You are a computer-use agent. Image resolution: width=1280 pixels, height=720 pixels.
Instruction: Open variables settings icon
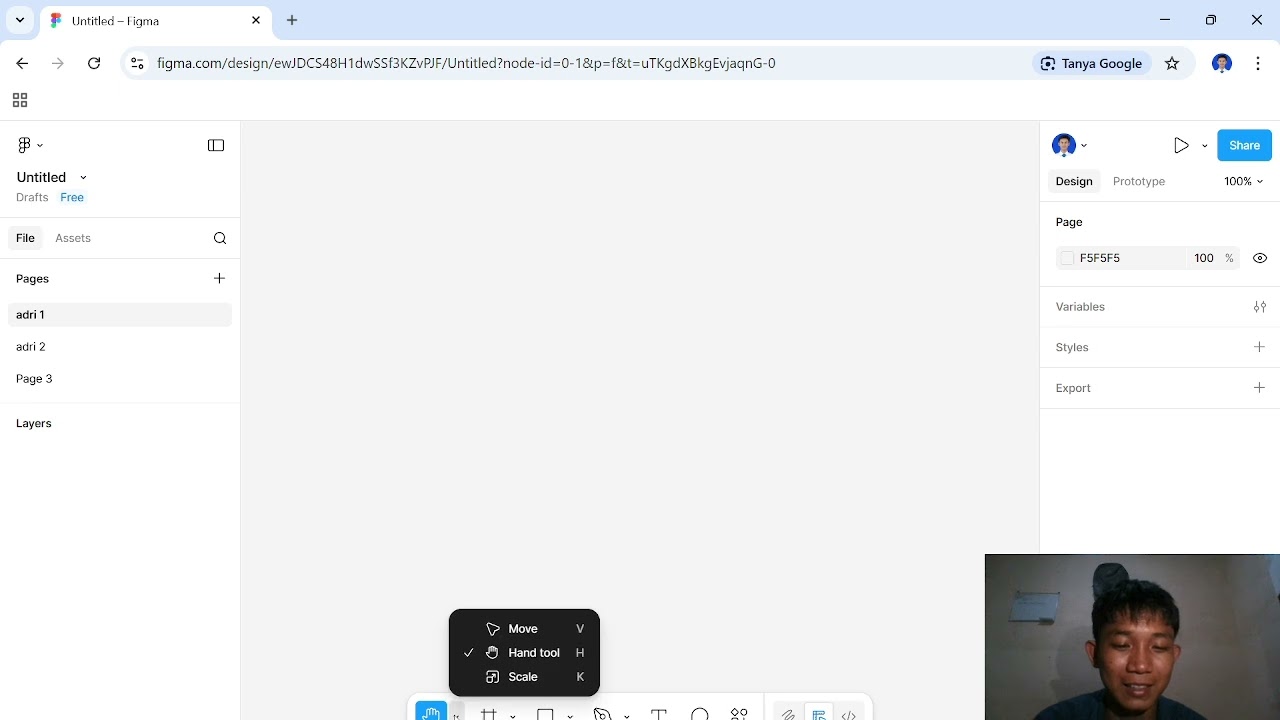point(1260,307)
